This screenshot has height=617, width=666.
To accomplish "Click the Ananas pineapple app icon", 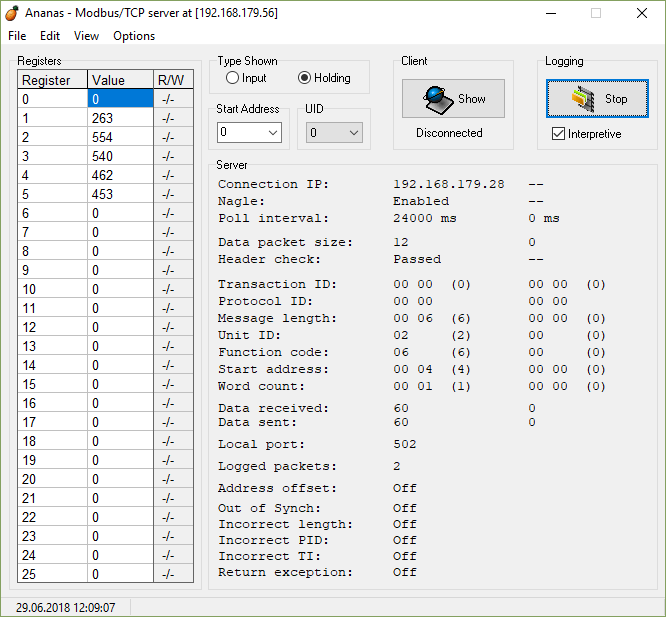I will (12, 13).
